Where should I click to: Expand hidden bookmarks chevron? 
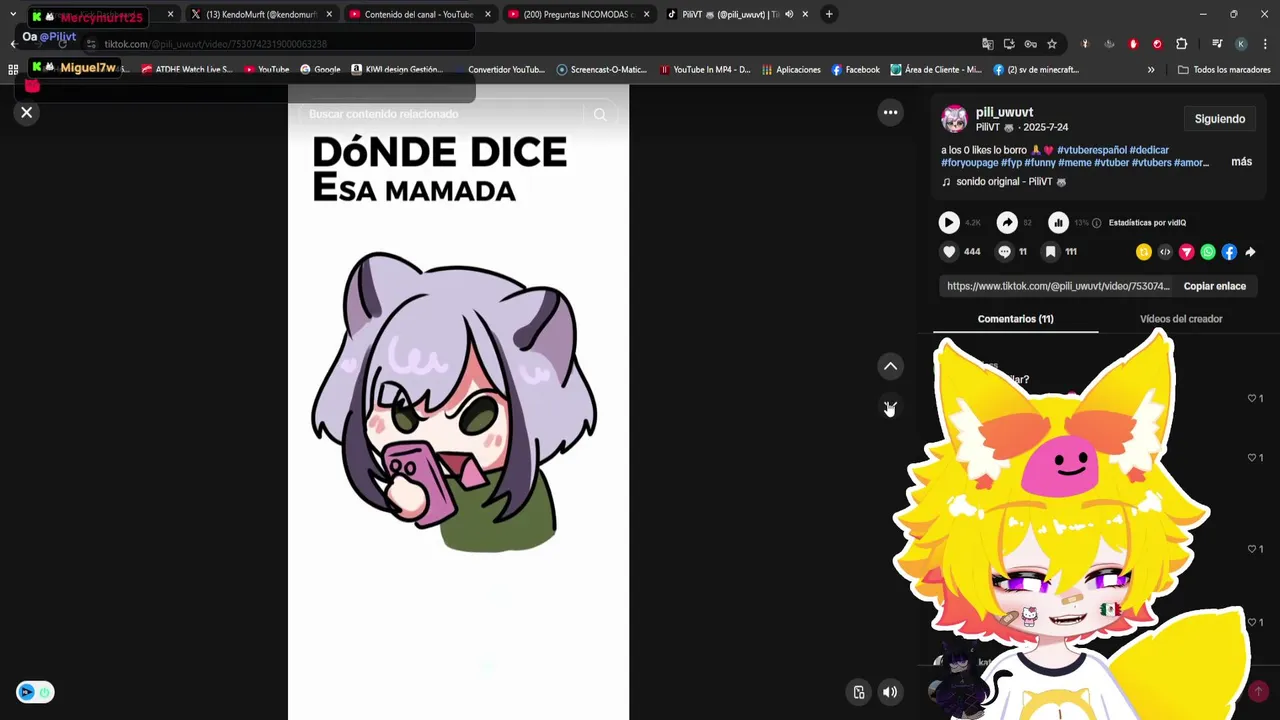coord(1151,70)
